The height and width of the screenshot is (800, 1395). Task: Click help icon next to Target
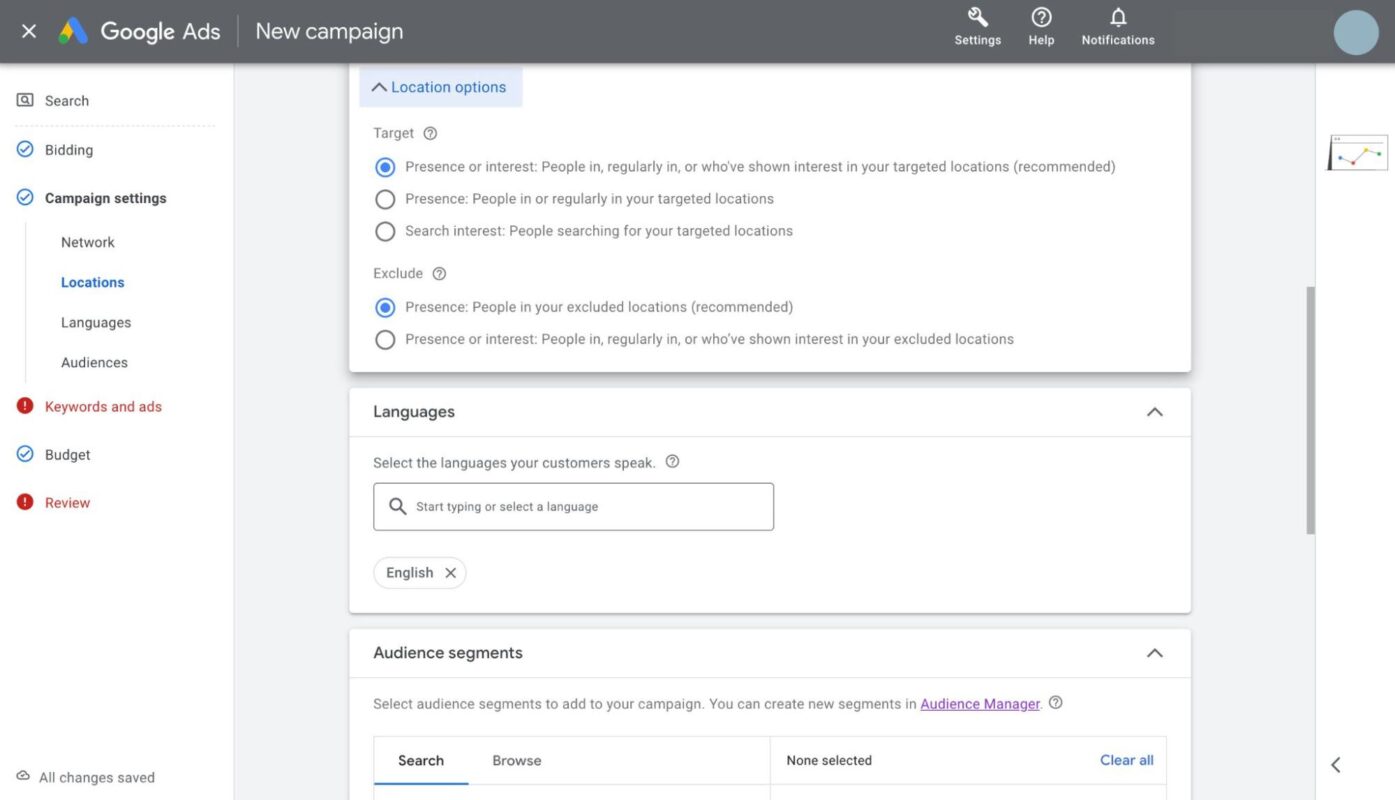click(x=430, y=133)
